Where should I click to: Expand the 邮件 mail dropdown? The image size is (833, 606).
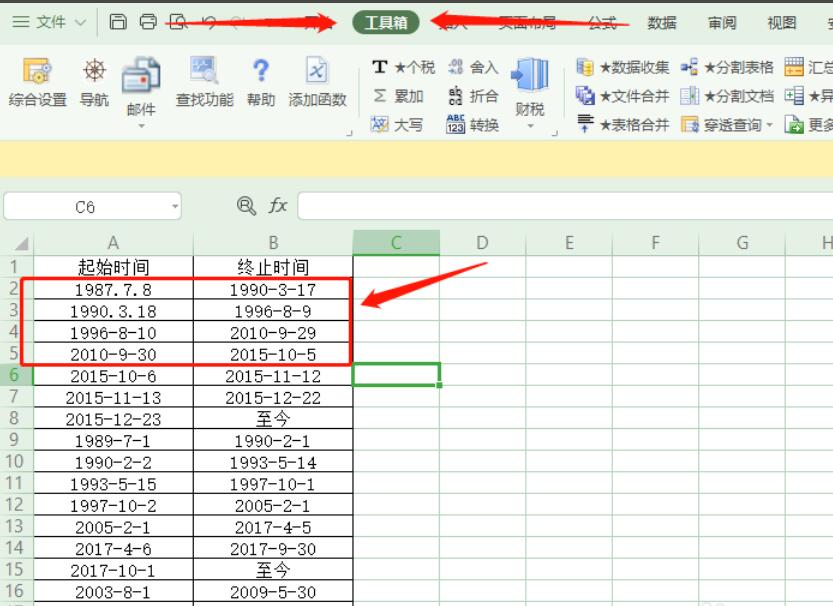pos(141,126)
